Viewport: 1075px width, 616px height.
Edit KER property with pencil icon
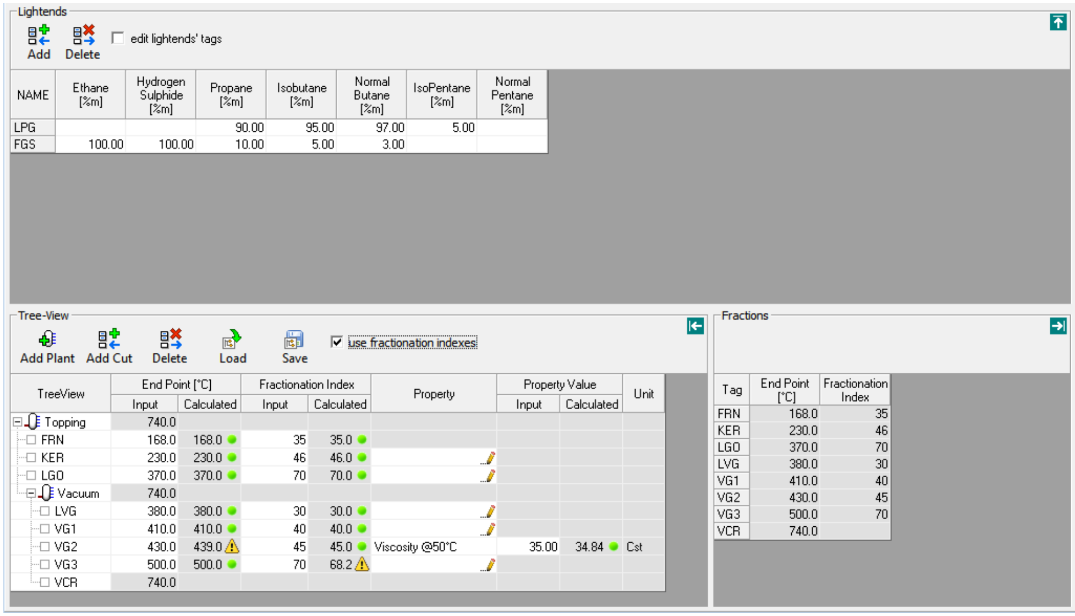click(488, 458)
